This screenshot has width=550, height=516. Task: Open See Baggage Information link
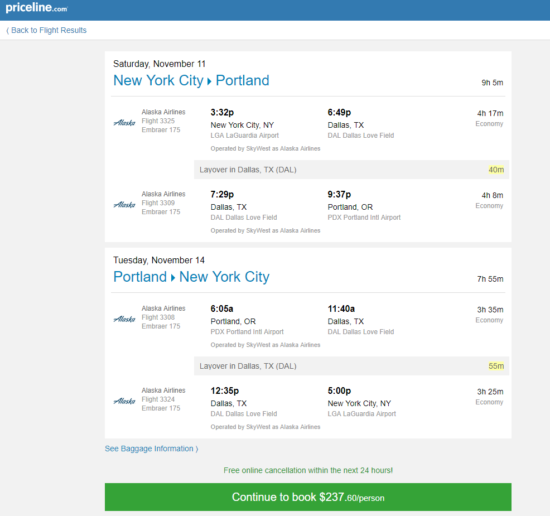(x=151, y=449)
